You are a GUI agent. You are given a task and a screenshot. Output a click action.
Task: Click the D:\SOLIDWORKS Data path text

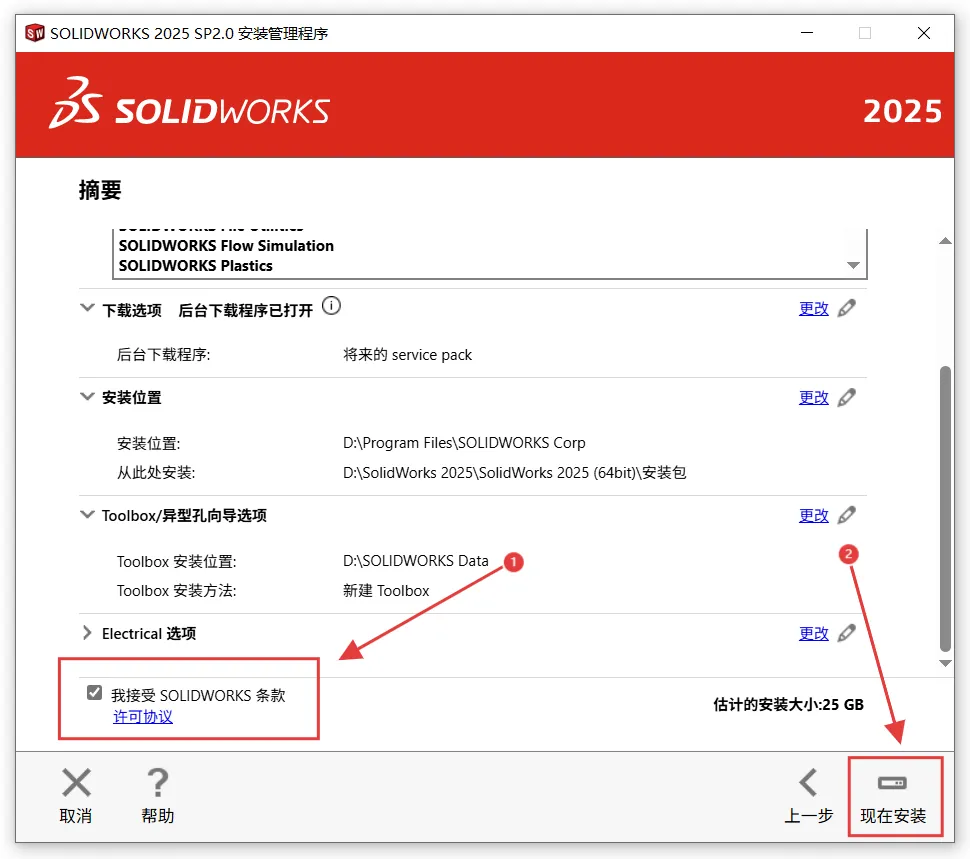pos(416,561)
